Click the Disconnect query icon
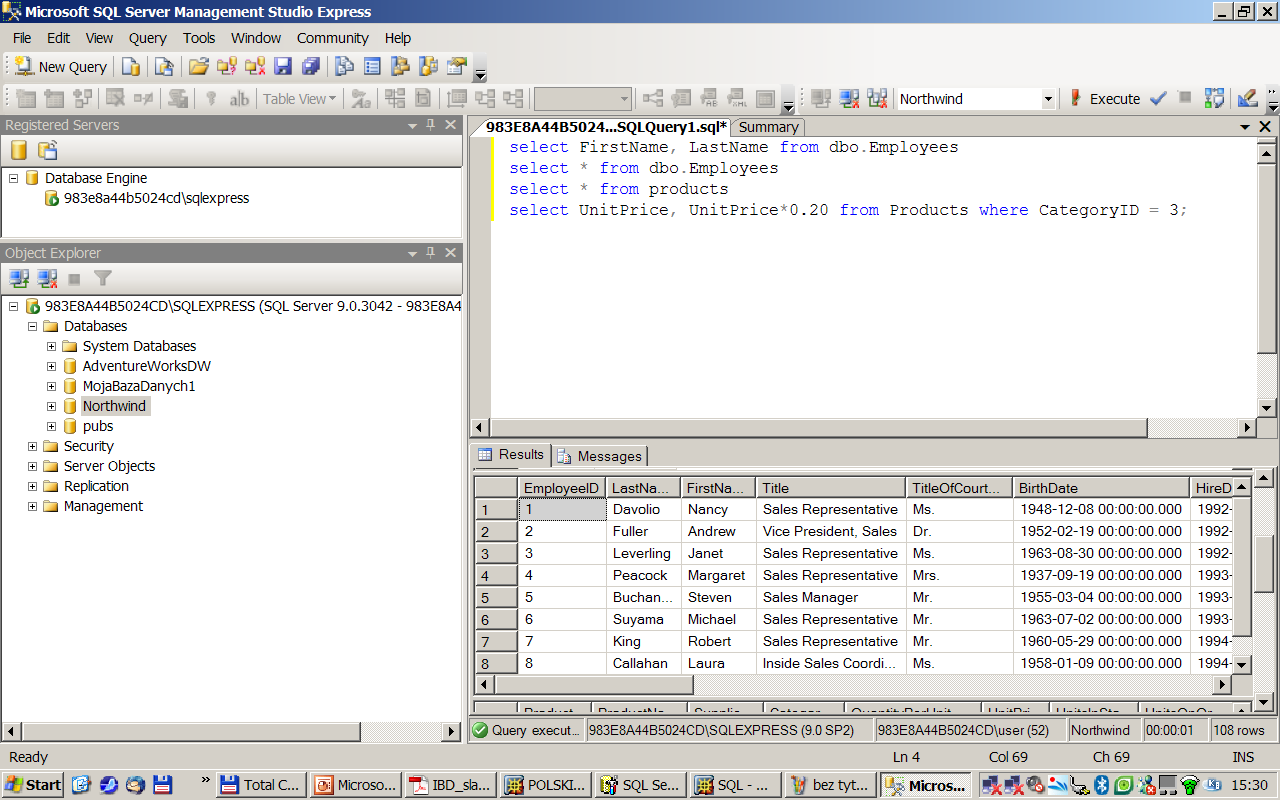This screenshot has width=1280, height=800. (x=849, y=99)
